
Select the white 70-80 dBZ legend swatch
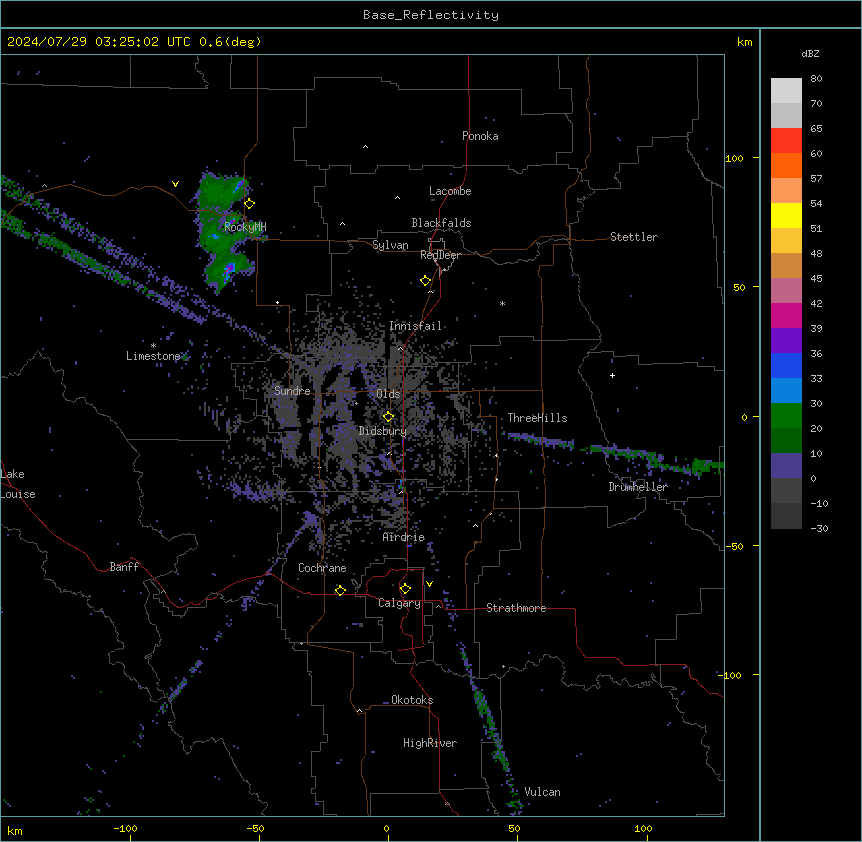pos(786,91)
